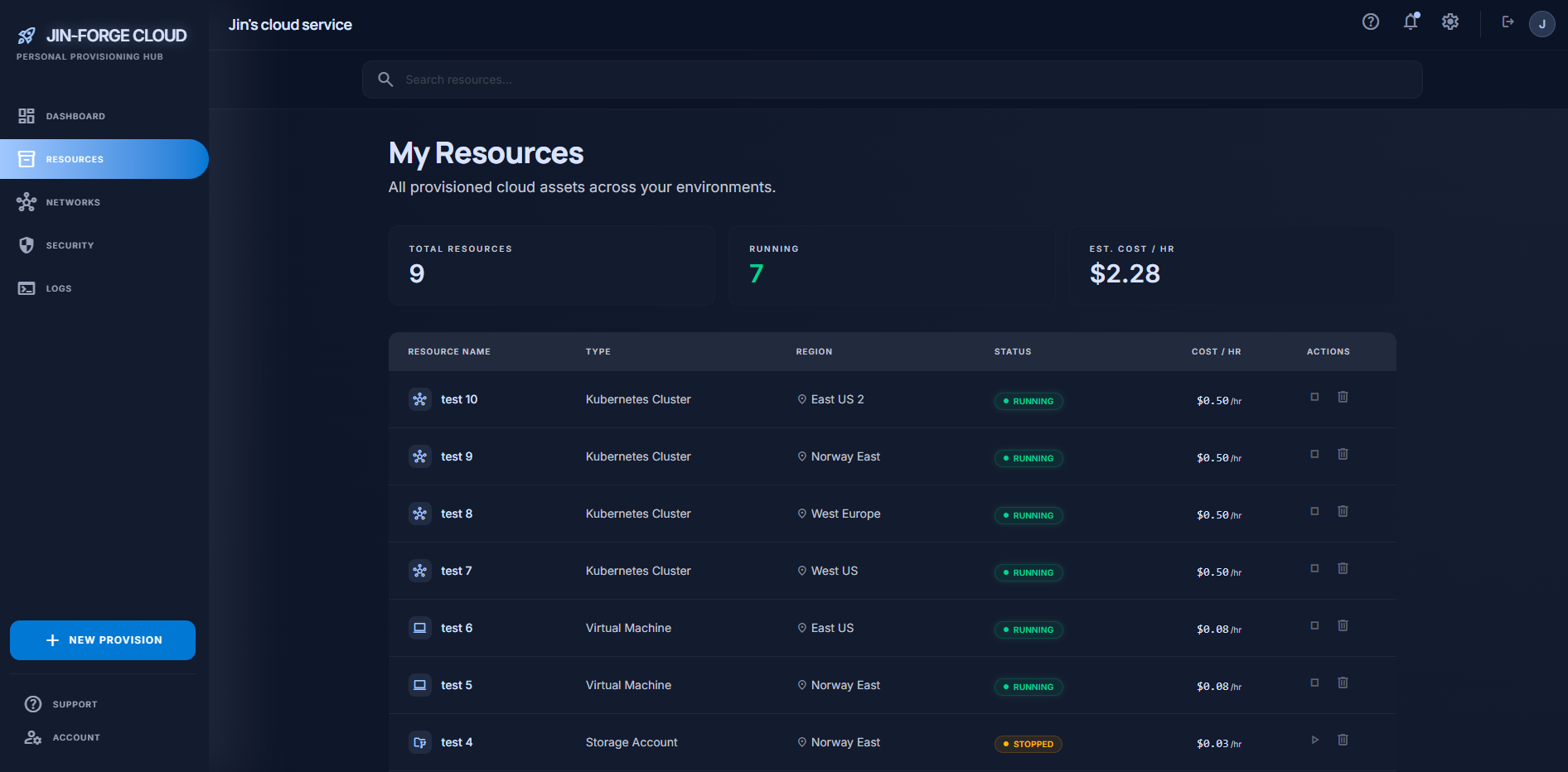This screenshot has height=772, width=1568.
Task: Click the Total Resources card
Action: click(552, 266)
